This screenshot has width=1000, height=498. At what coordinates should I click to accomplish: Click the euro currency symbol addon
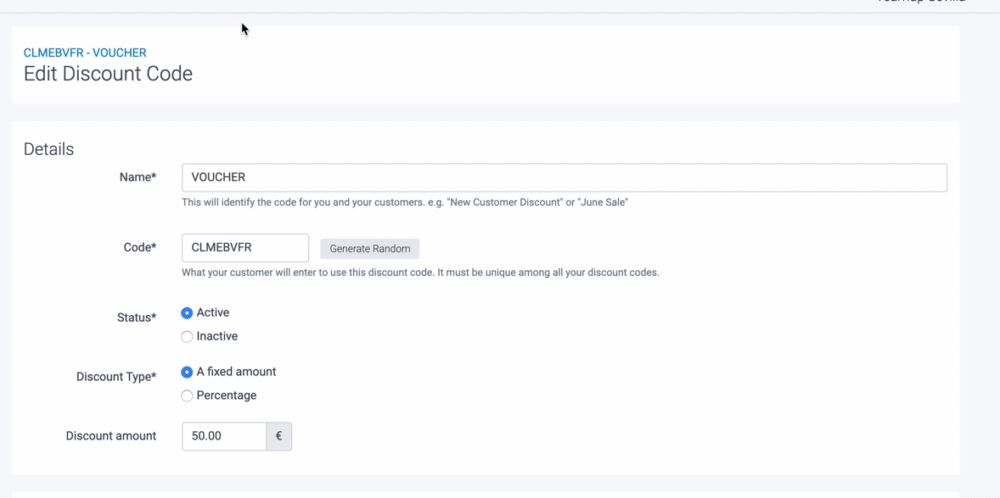[279, 436]
